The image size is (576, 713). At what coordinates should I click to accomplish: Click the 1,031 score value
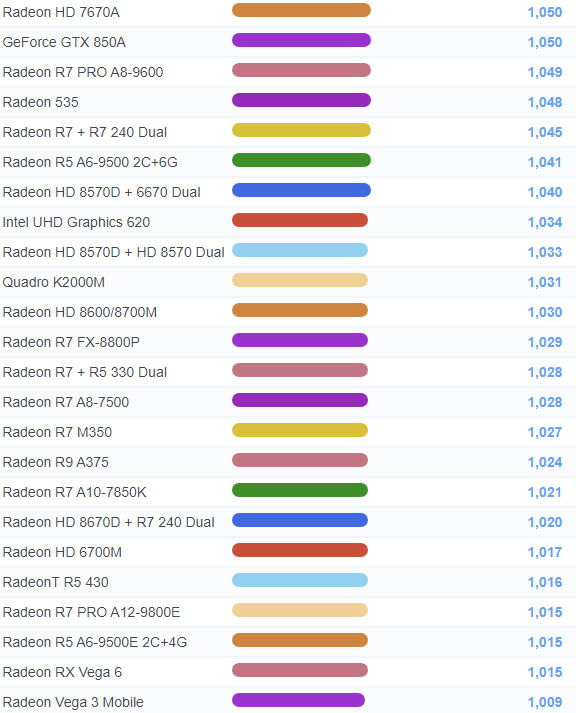tap(544, 282)
